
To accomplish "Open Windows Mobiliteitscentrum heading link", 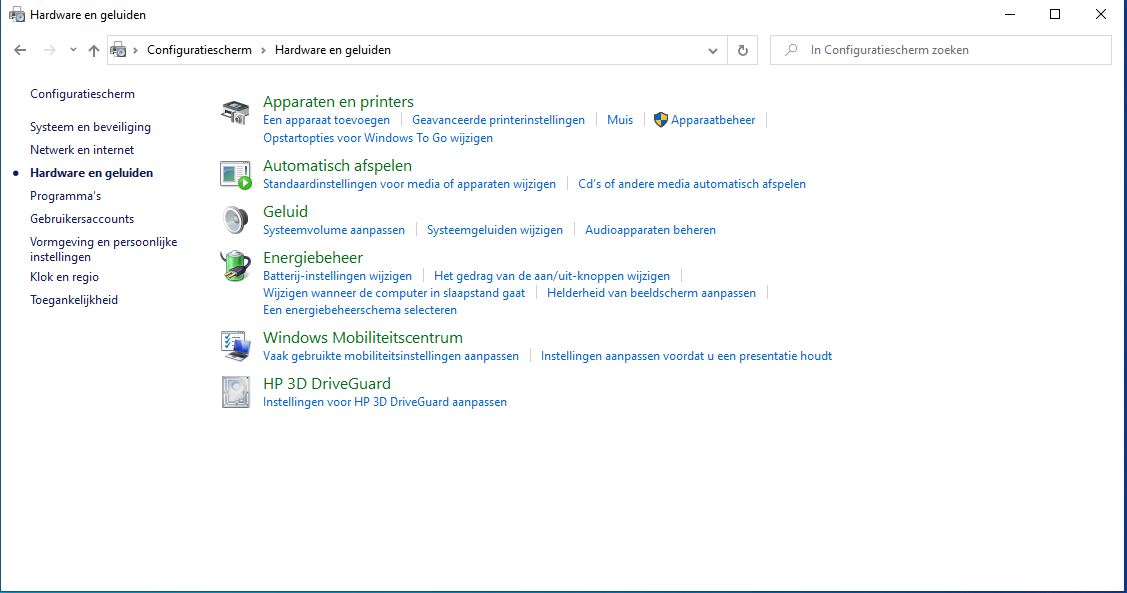I will coord(363,338).
